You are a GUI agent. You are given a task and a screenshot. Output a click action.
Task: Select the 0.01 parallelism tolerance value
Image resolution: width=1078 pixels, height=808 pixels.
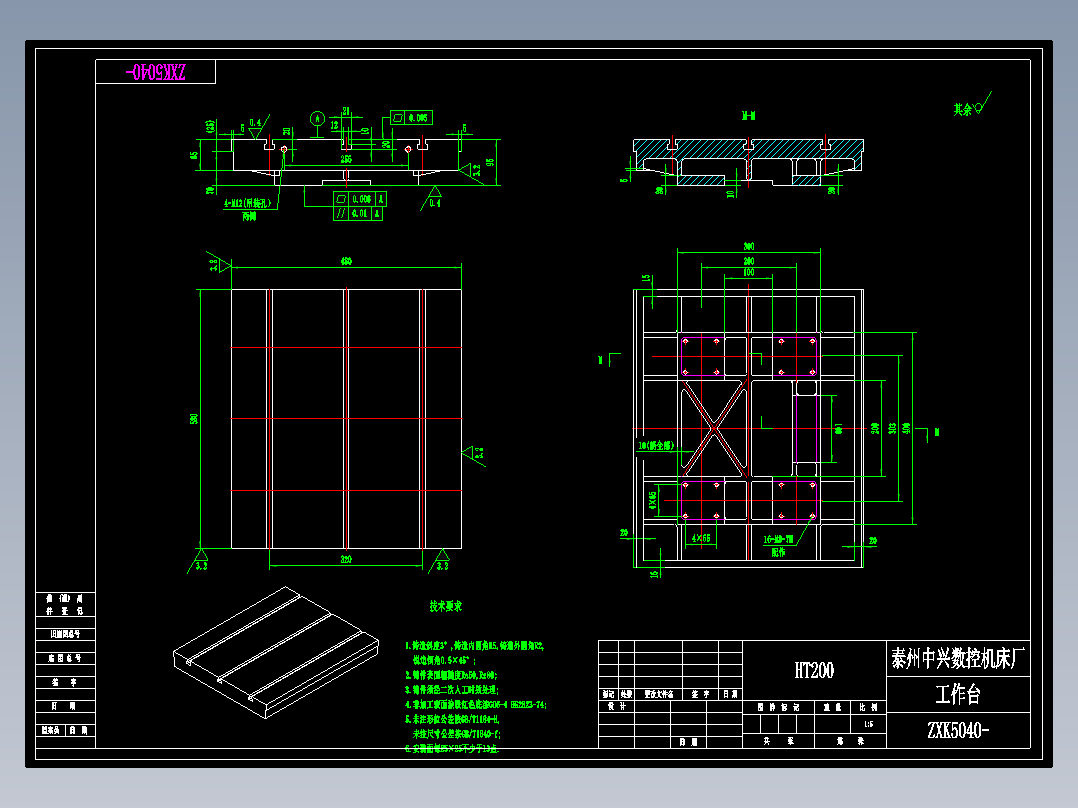pyautogui.click(x=360, y=214)
